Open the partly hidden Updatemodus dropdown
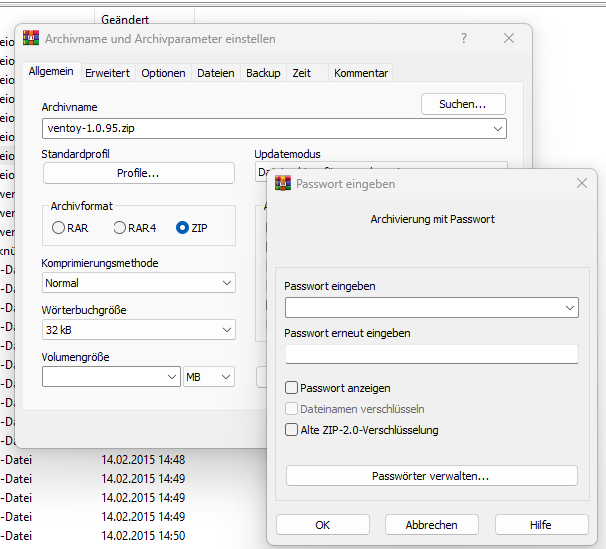The width and height of the screenshot is (606, 549). pos(381,165)
